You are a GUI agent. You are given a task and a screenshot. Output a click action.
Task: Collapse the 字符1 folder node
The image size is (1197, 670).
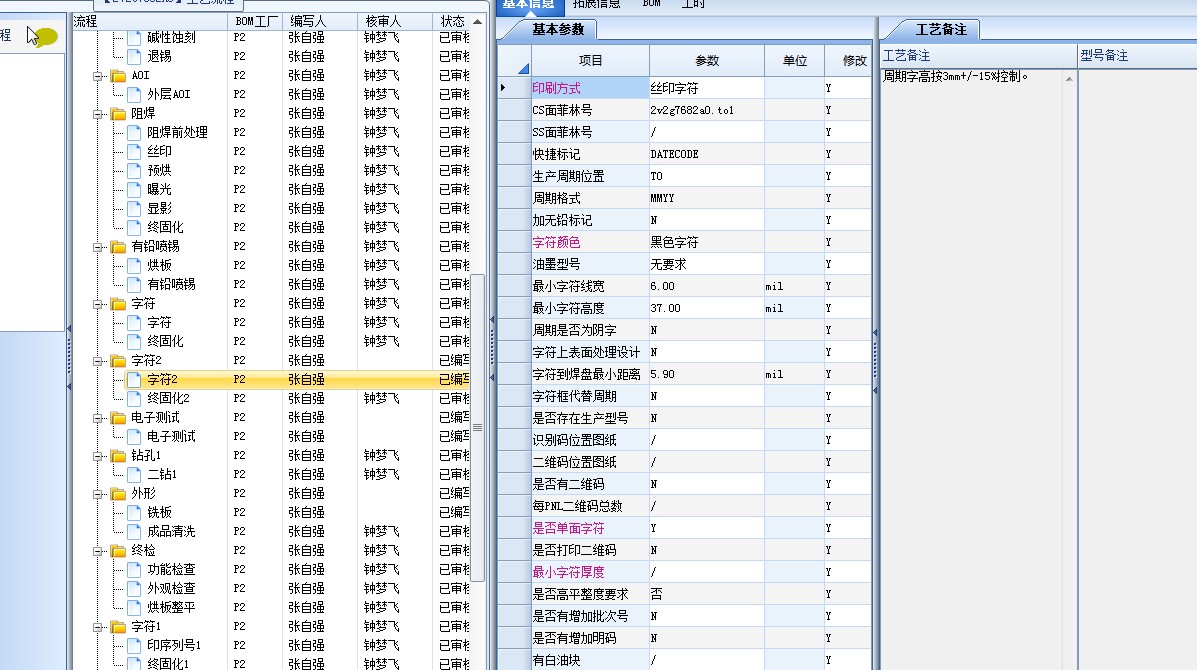click(98, 627)
